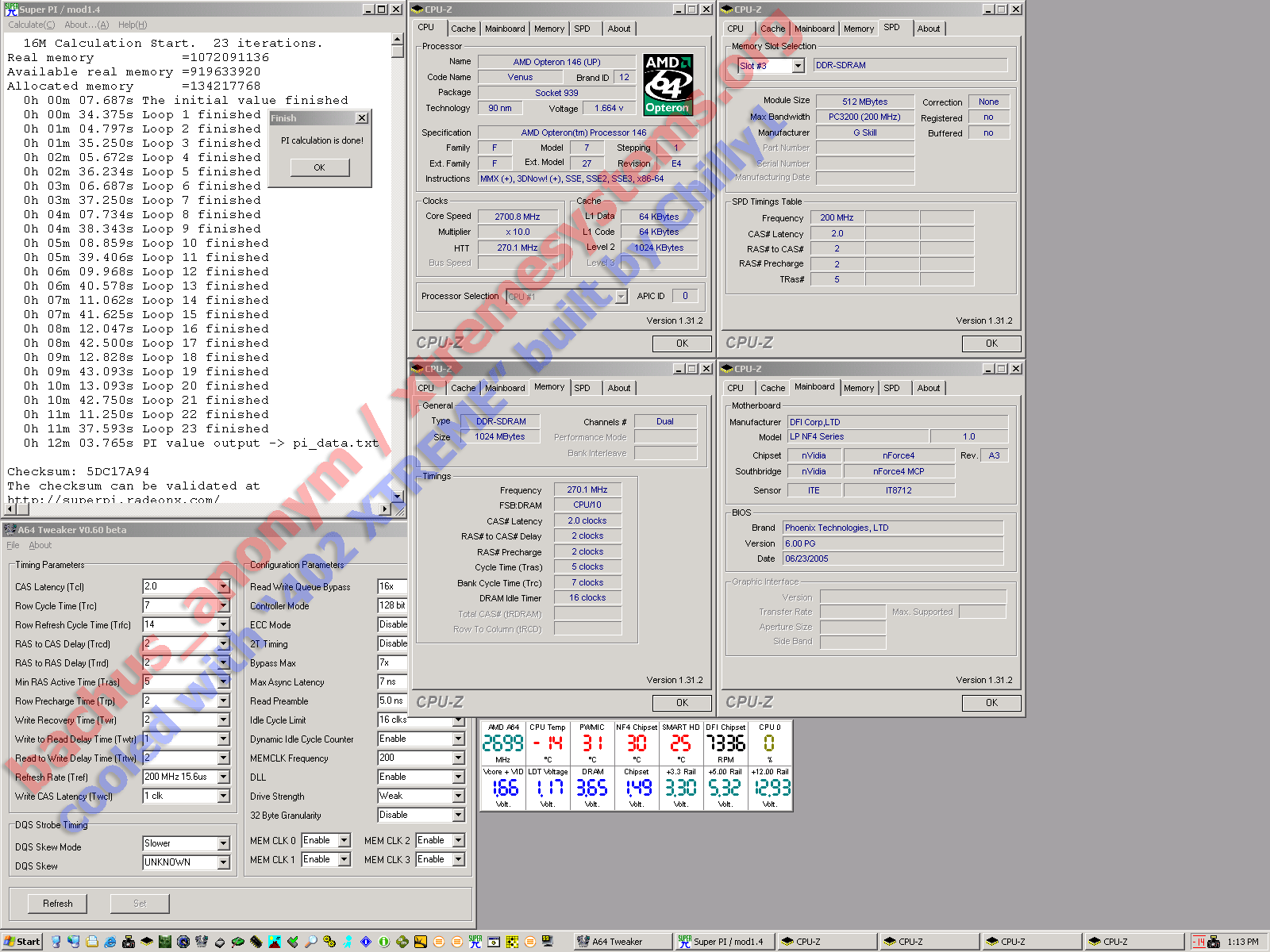Open the Slot #3 memory slot dropdown
The height and width of the screenshot is (952, 1270).
tap(799, 66)
